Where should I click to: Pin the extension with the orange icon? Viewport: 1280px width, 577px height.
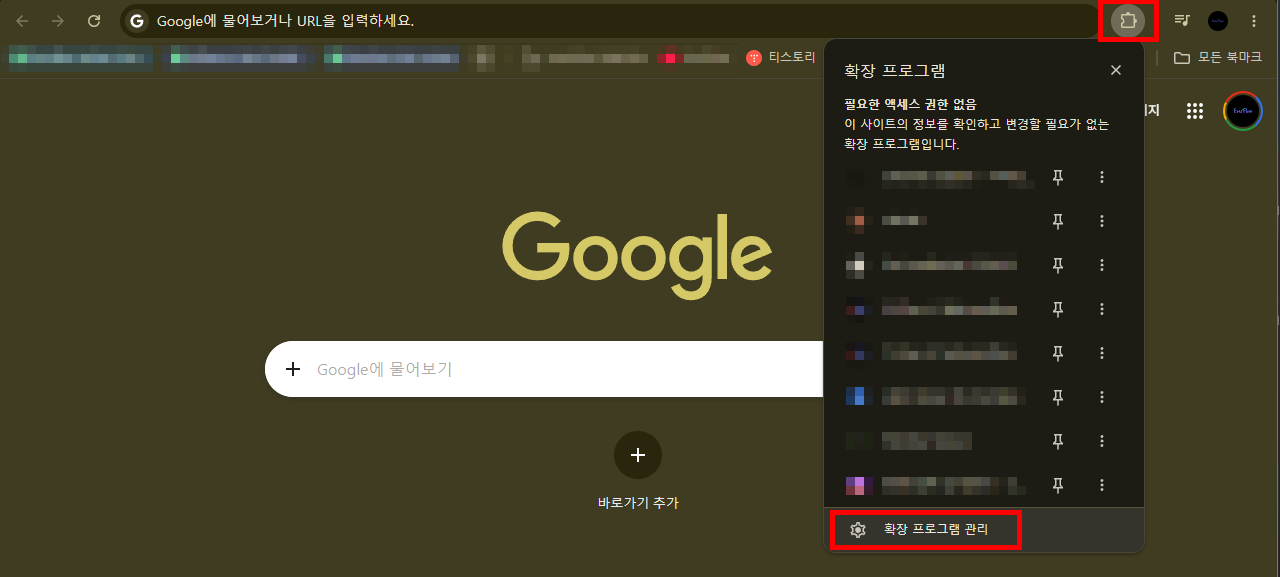[x=1058, y=221]
